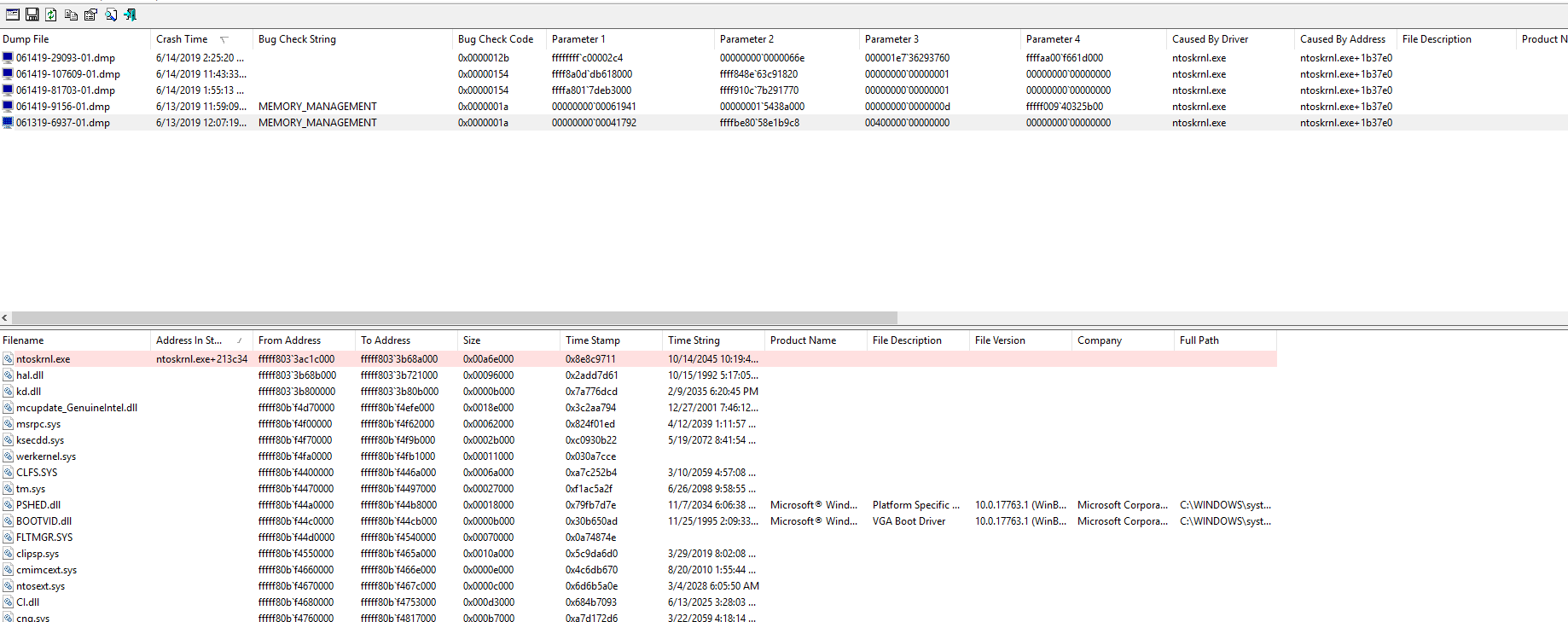Click the Platform Specific description cell
This screenshot has width=1568, height=622.
916,505
